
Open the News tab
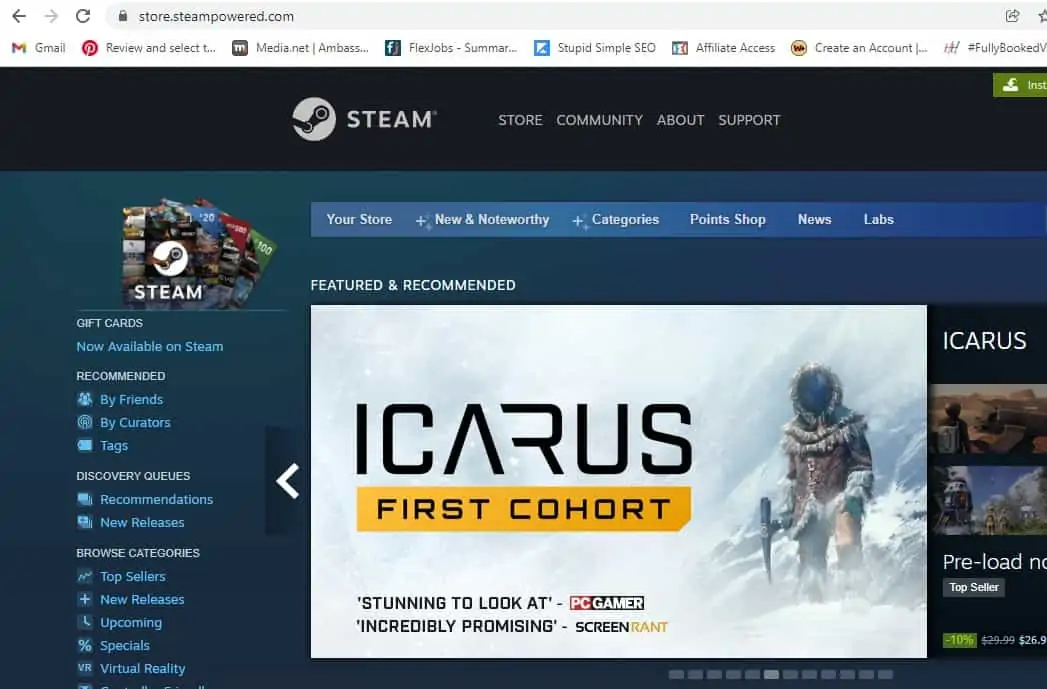815,219
